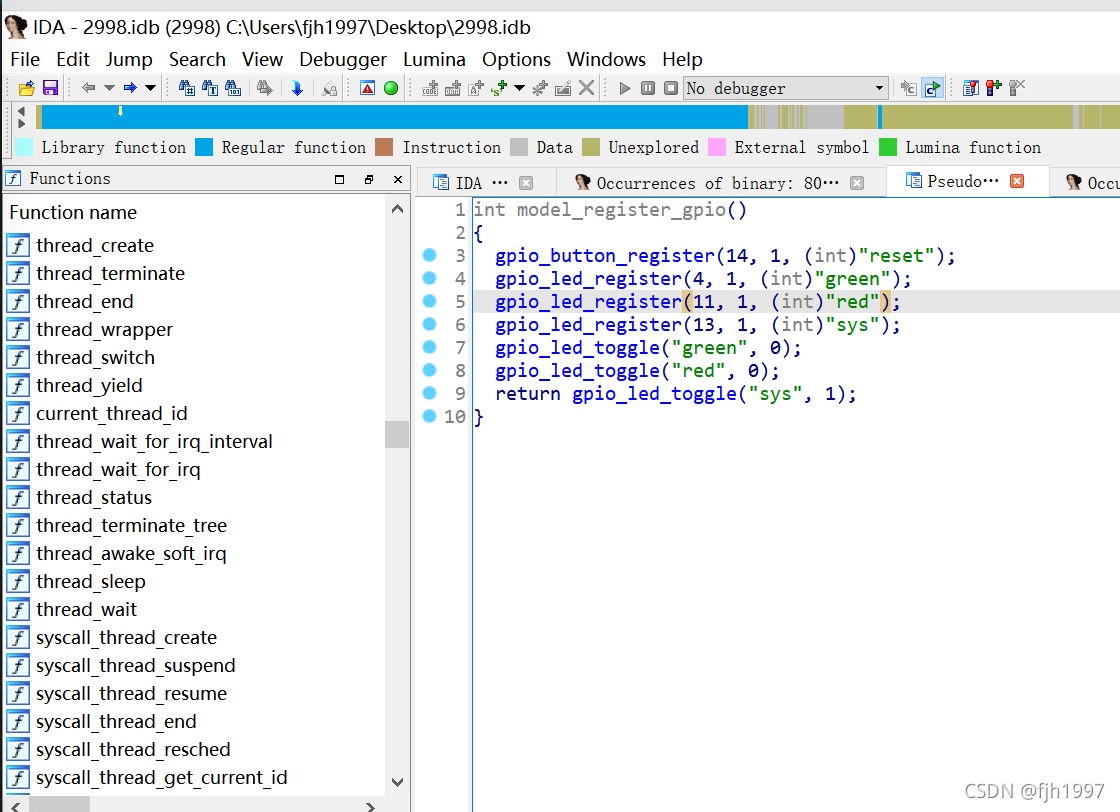
Task: Click Functions list scroll down arrow
Action: (398, 782)
